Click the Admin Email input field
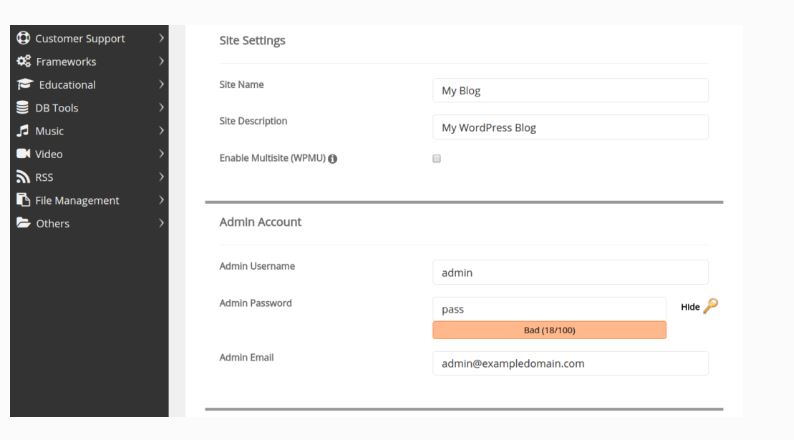The width and height of the screenshot is (794, 440). (570, 364)
